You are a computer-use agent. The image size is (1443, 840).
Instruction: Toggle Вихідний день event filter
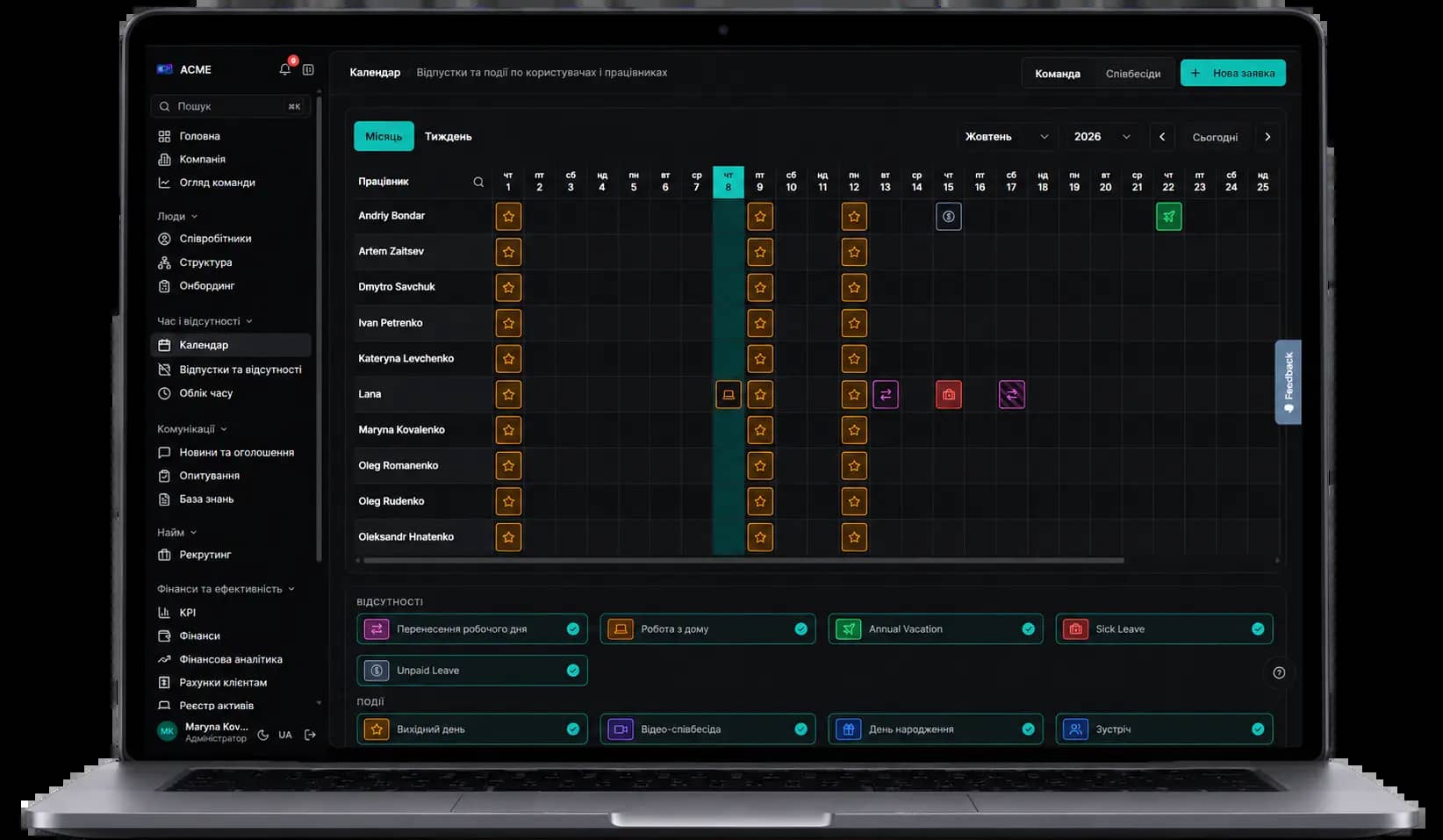(472, 729)
